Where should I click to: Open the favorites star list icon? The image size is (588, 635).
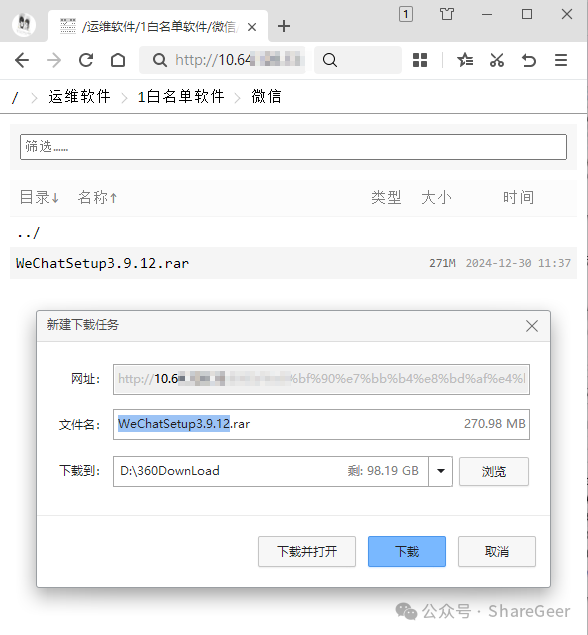point(465,60)
